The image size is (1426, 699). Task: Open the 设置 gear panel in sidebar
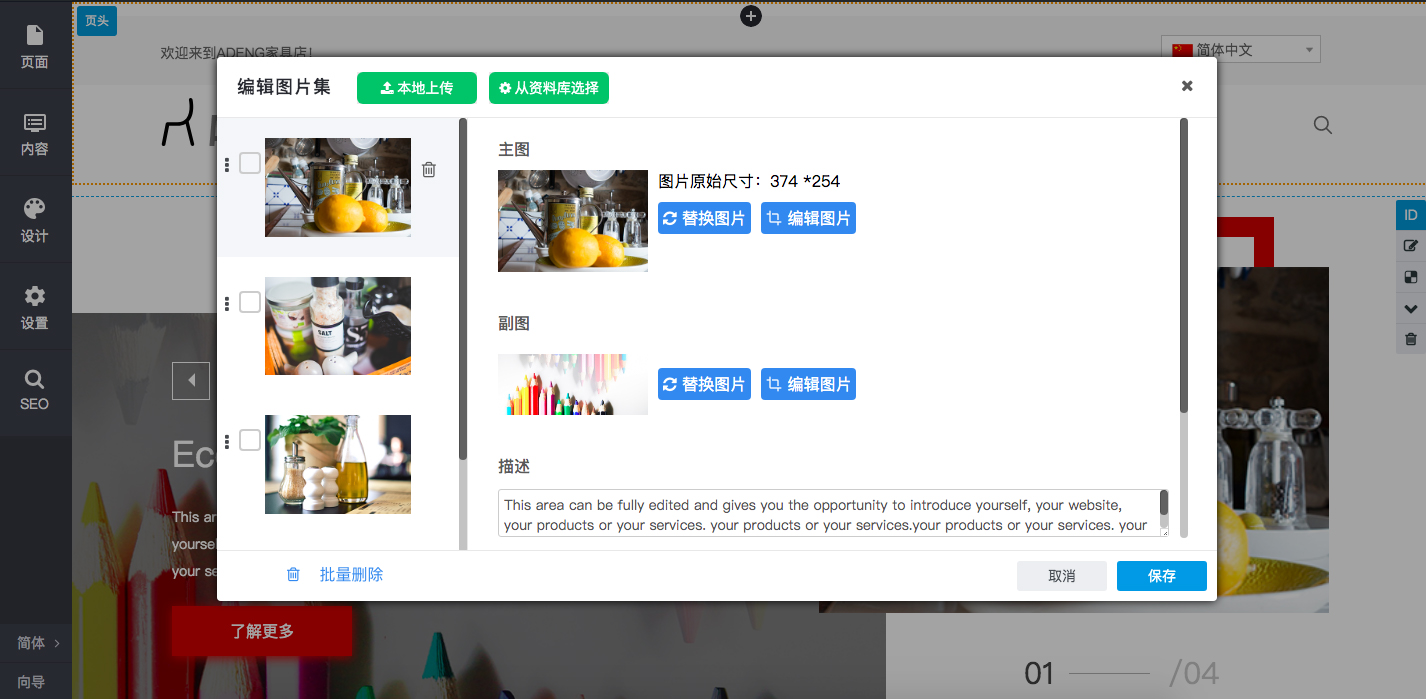point(35,306)
